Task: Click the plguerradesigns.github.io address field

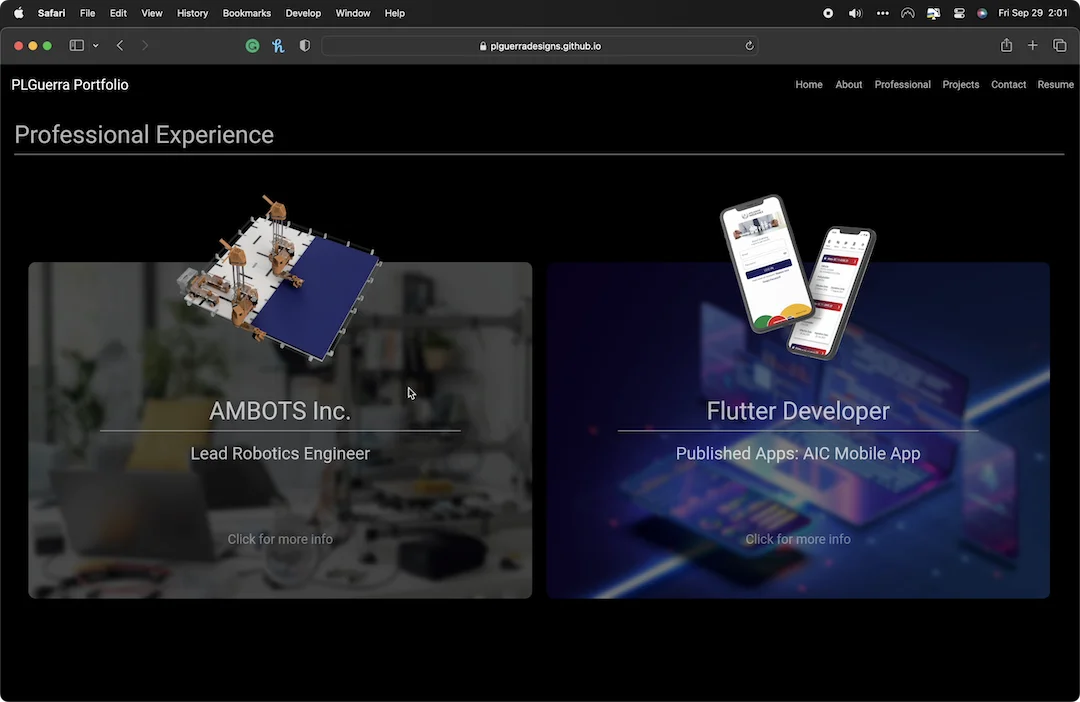Action: (x=540, y=46)
